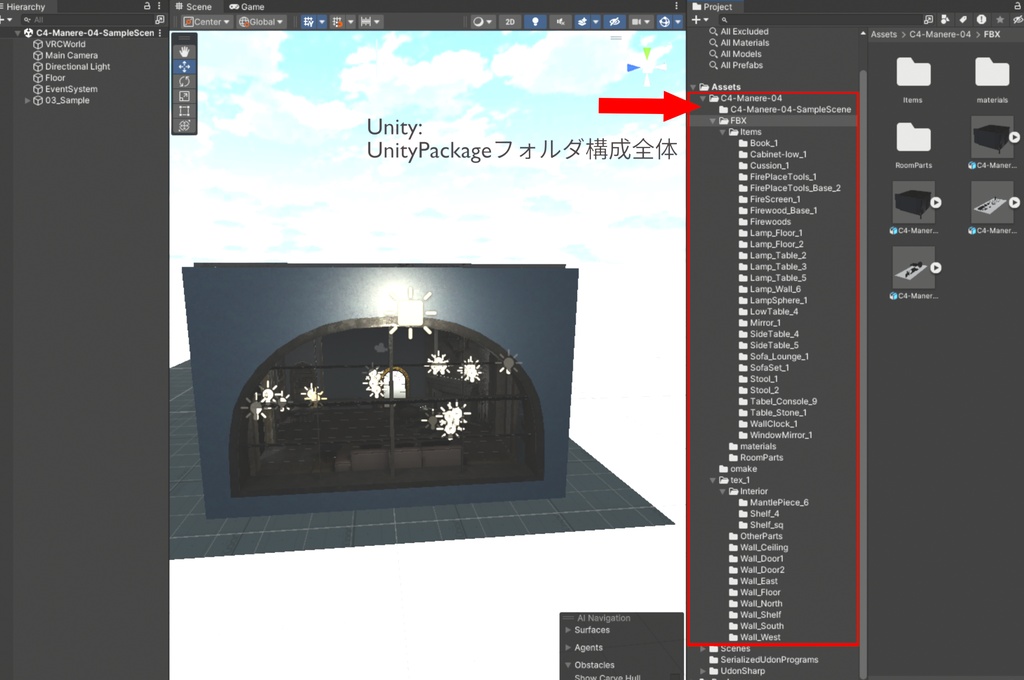The width and height of the screenshot is (1024, 680).
Task: Select the Hand view tool
Action: (x=184, y=52)
